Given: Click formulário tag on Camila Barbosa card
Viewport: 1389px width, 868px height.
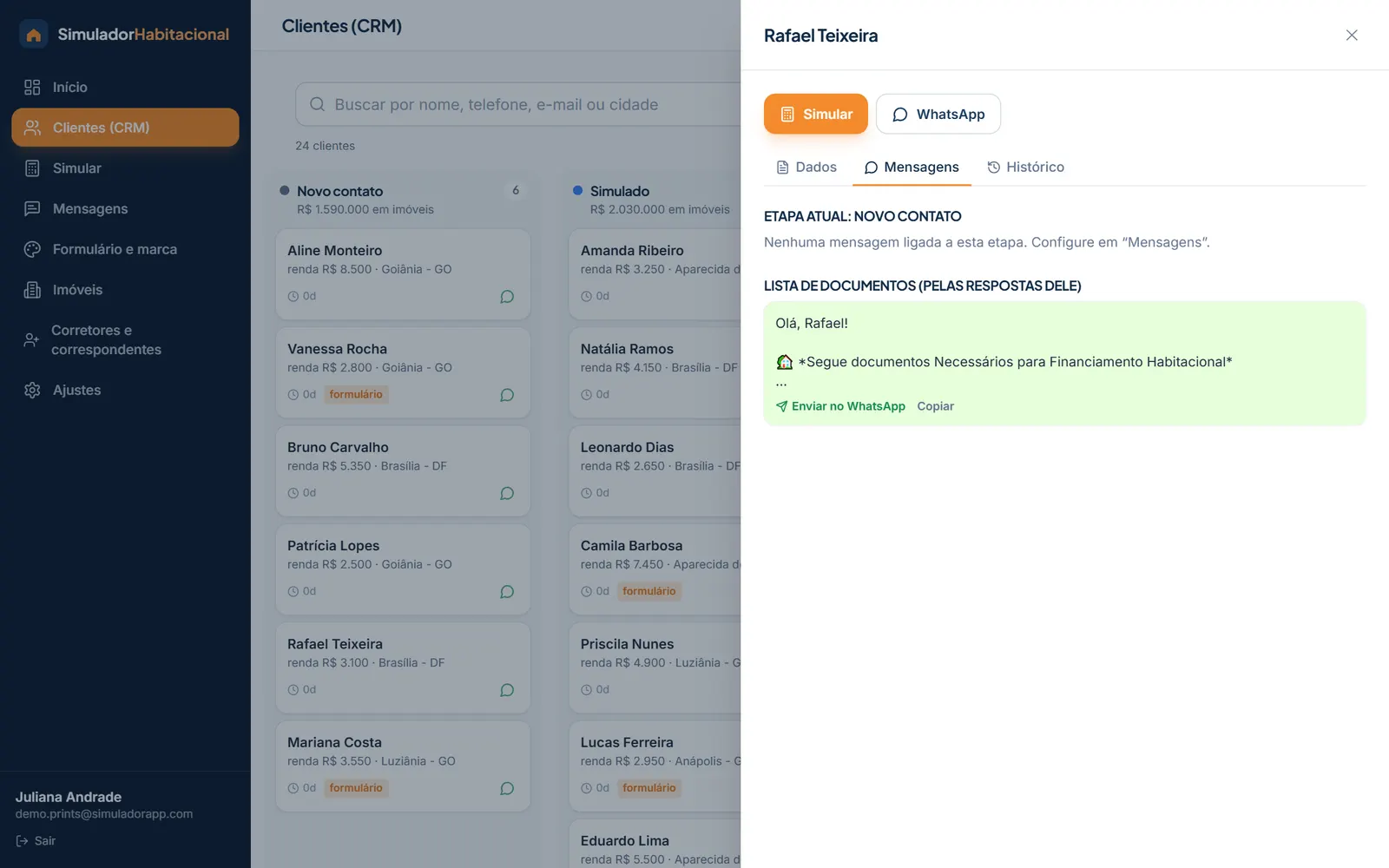Looking at the screenshot, I should point(649,592).
